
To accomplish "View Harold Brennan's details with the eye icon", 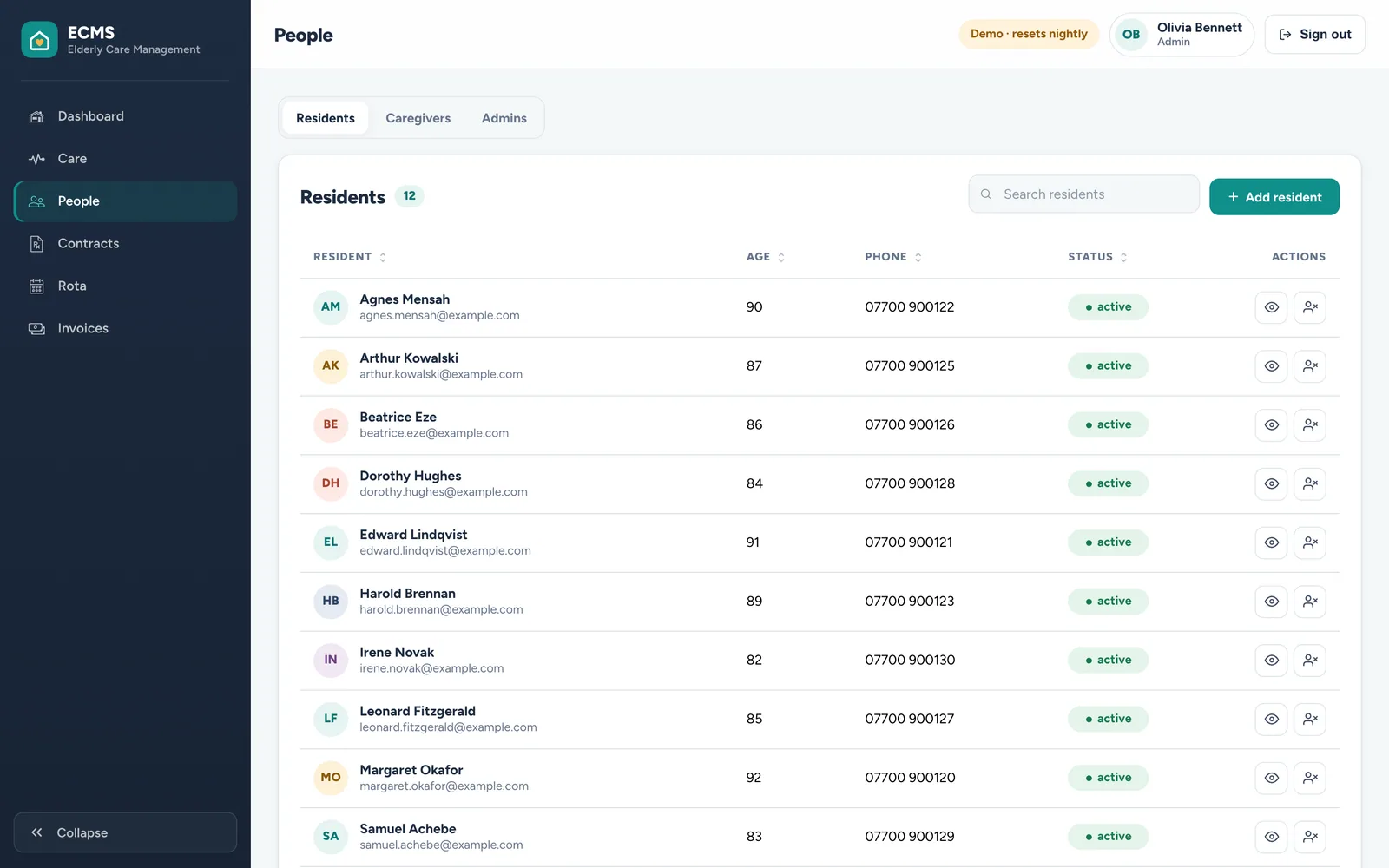I will tap(1271, 602).
